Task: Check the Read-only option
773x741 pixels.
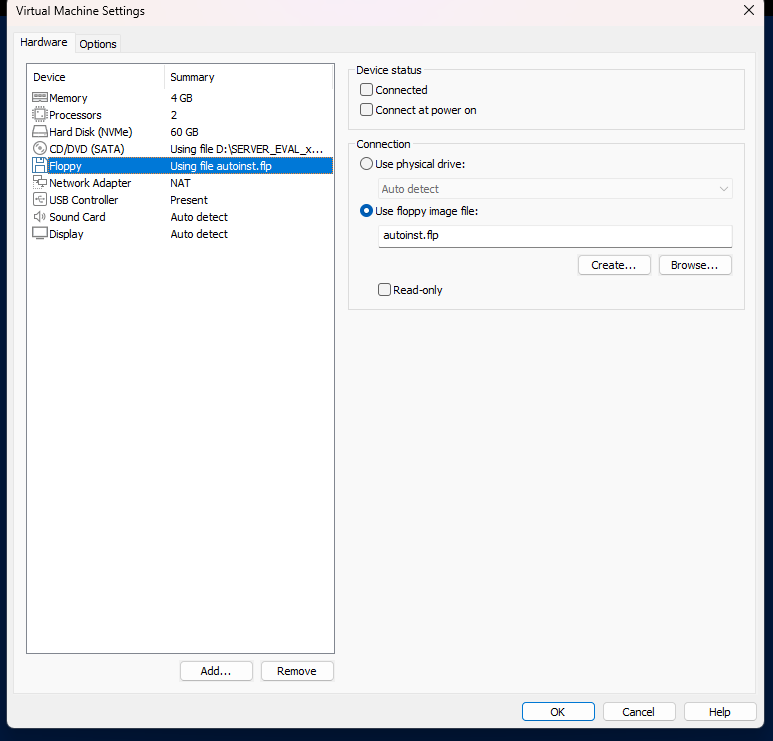Action: click(385, 290)
